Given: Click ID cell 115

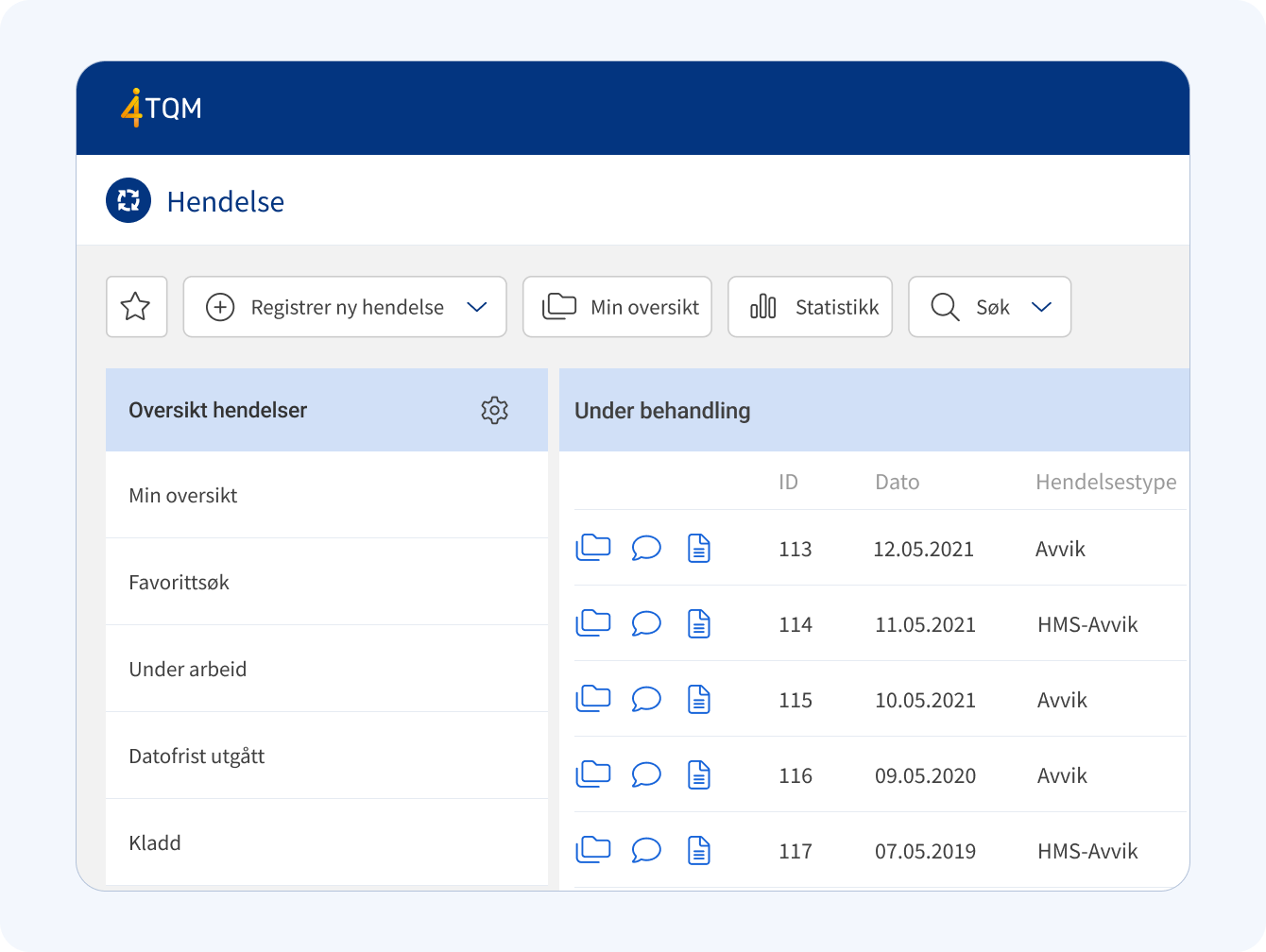Looking at the screenshot, I should (x=796, y=700).
